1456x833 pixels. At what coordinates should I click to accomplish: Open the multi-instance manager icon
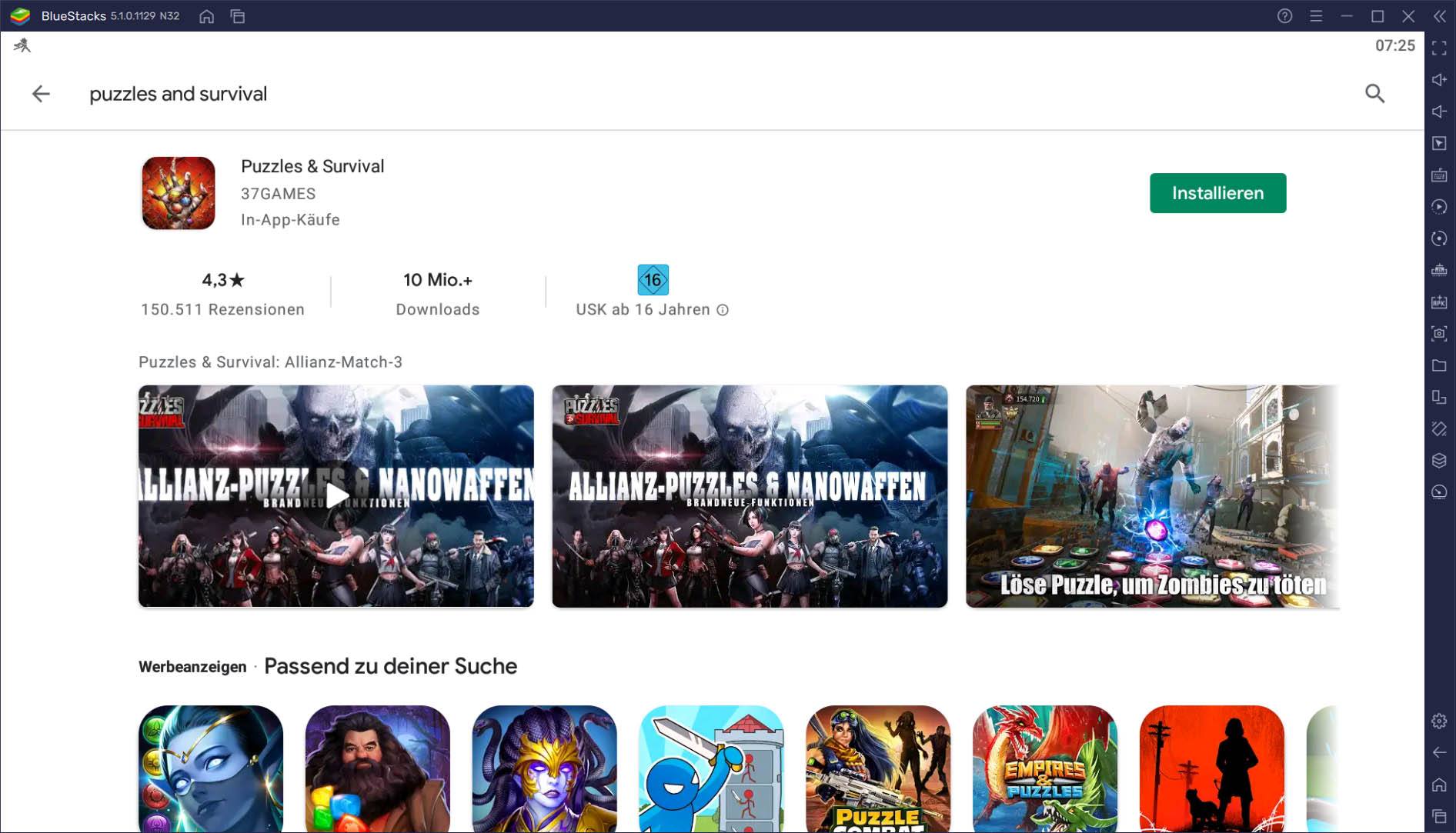pyautogui.click(x=1439, y=397)
